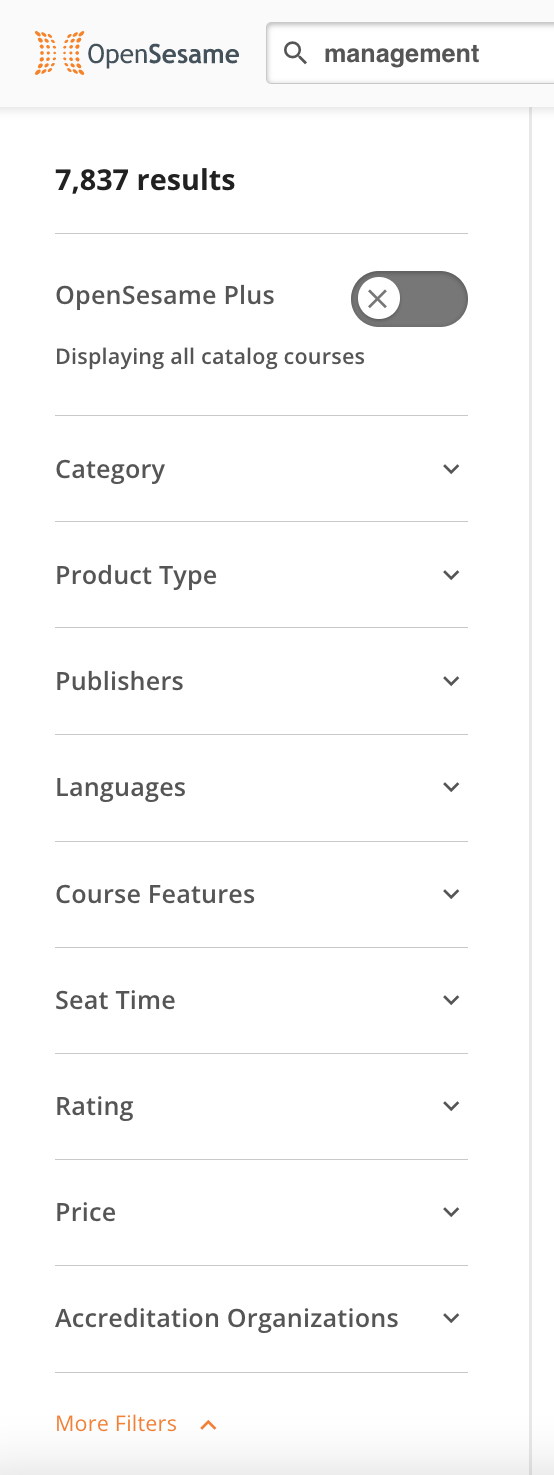Expand the Seat Time filter

261,1000
